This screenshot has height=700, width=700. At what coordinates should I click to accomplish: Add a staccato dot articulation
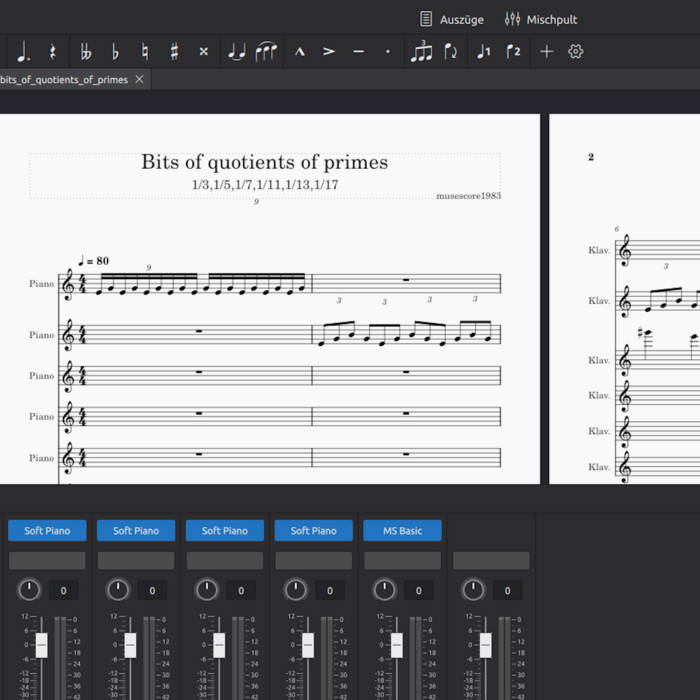388,52
